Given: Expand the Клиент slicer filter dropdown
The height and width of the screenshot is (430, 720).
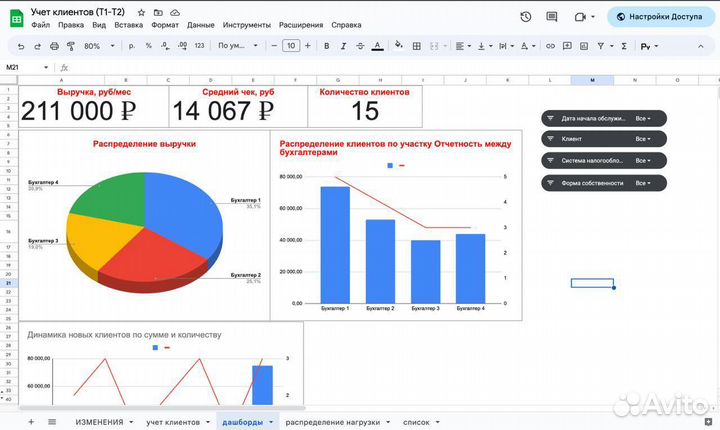Looking at the screenshot, I should tap(642, 139).
